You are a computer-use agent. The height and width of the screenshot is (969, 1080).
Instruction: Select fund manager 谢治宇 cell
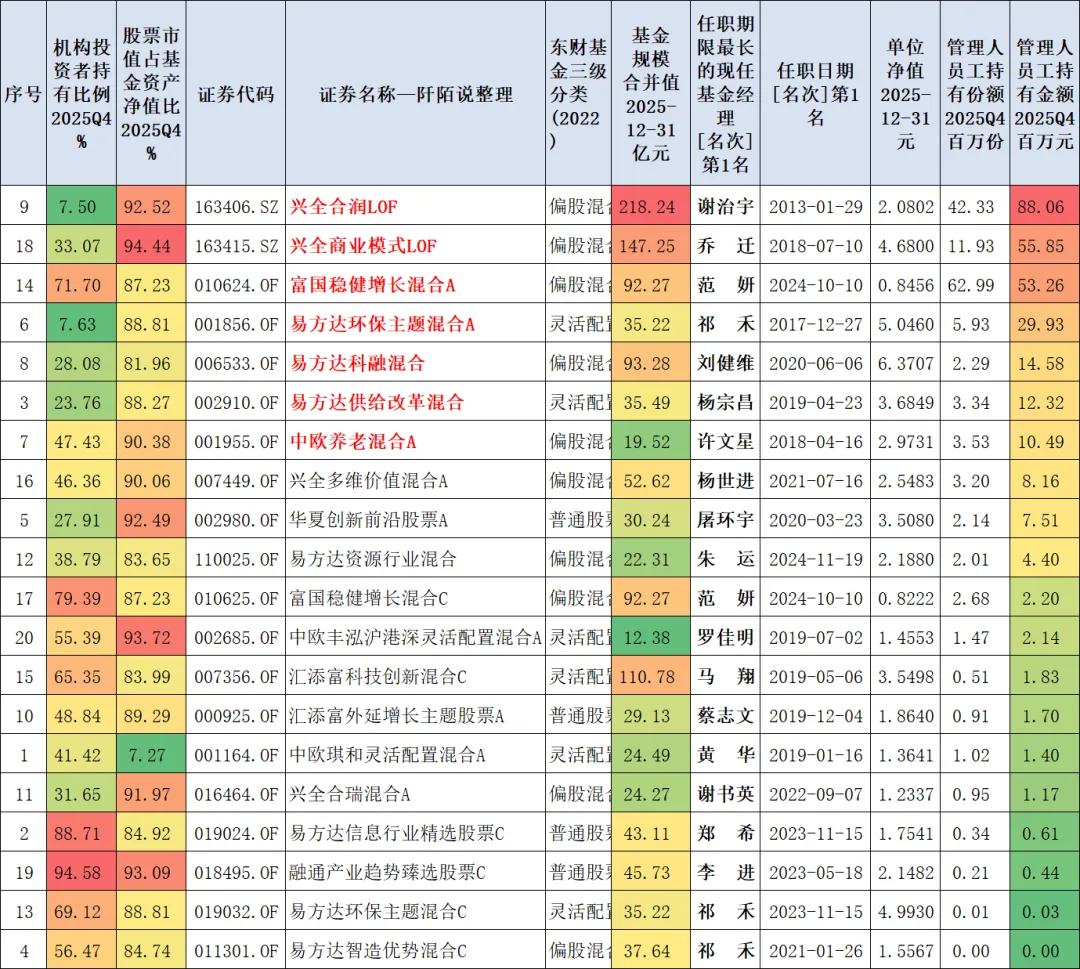click(x=725, y=207)
